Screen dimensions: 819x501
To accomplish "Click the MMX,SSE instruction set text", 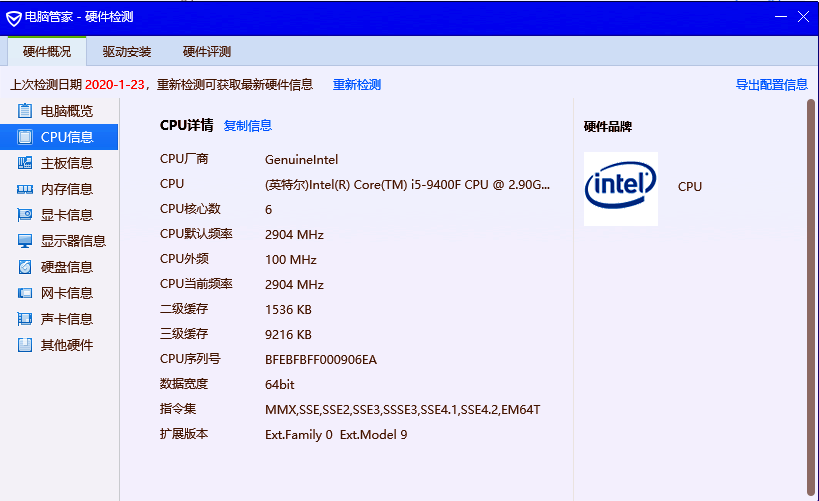I will (402, 410).
